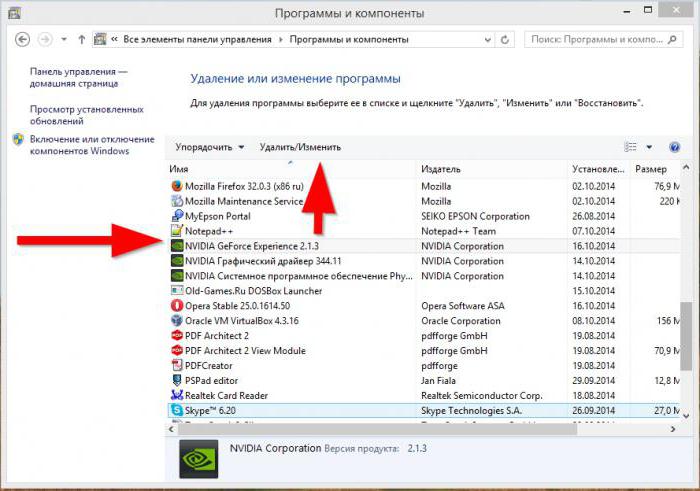The image size is (700, 491).
Task: Click publisher Realtek Semiconductor Corp.
Action: point(482,395)
